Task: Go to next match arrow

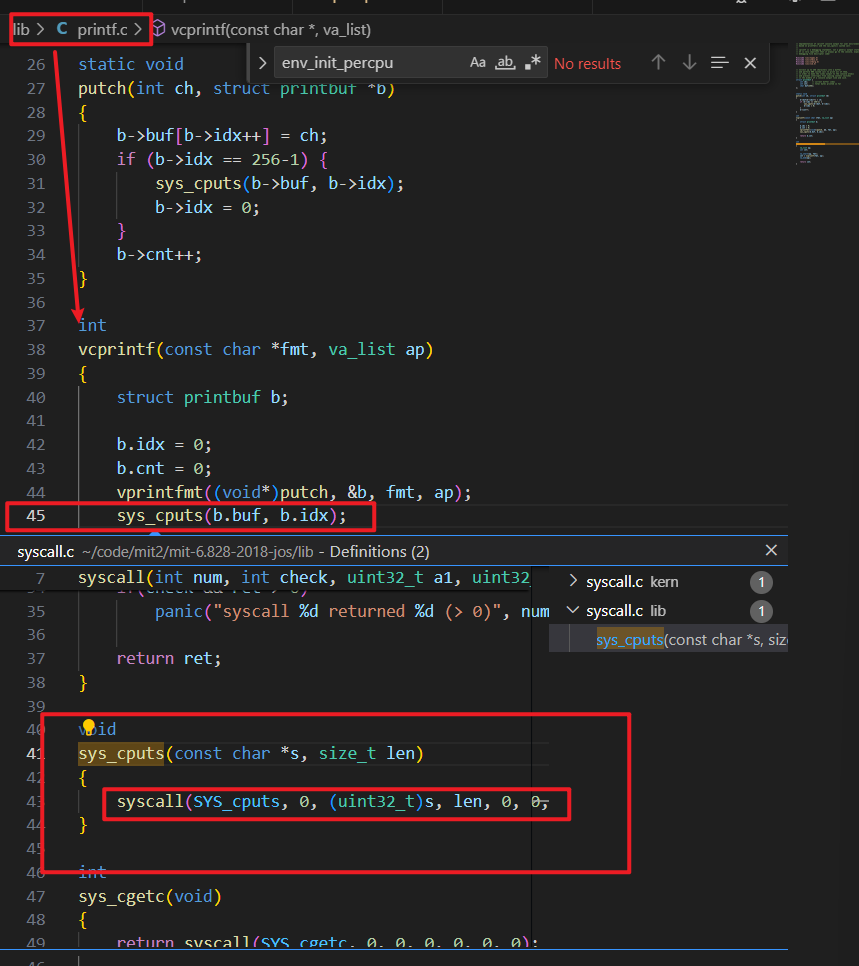Action: [689, 63]
